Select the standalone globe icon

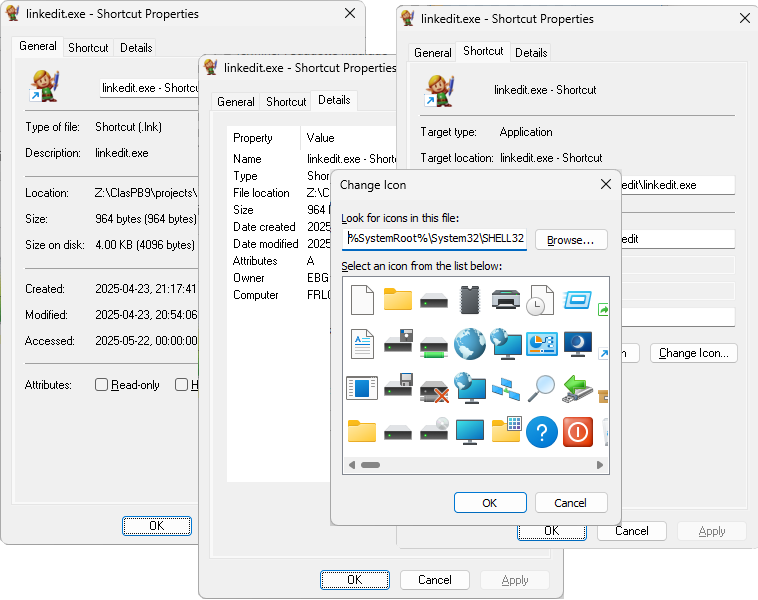click(x=469, y=344)
